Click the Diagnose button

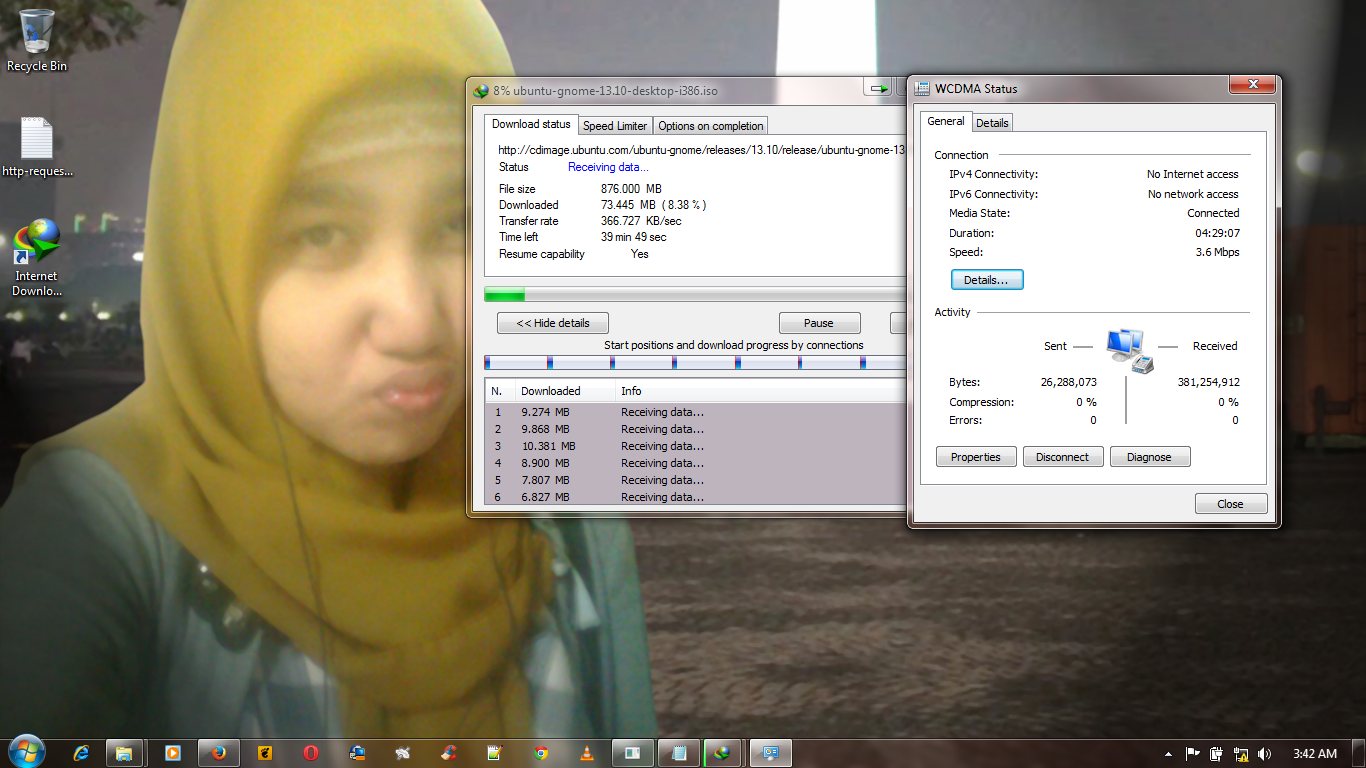[1150, 457]
